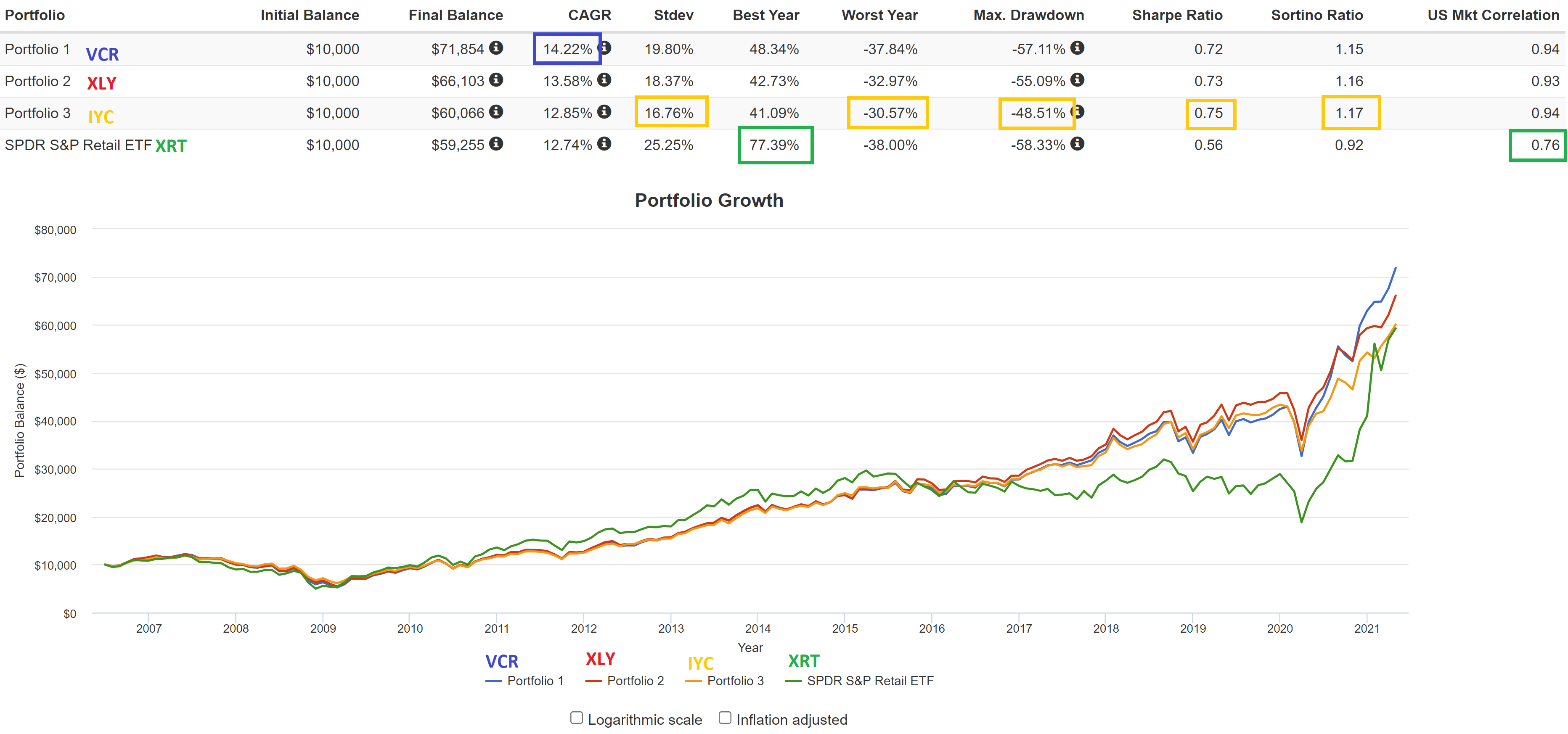Screen dimensions: 1568x734
Task: Click info icon beside 12.85% CAGR
Action: pyautogui.click(x=604, y=112)
